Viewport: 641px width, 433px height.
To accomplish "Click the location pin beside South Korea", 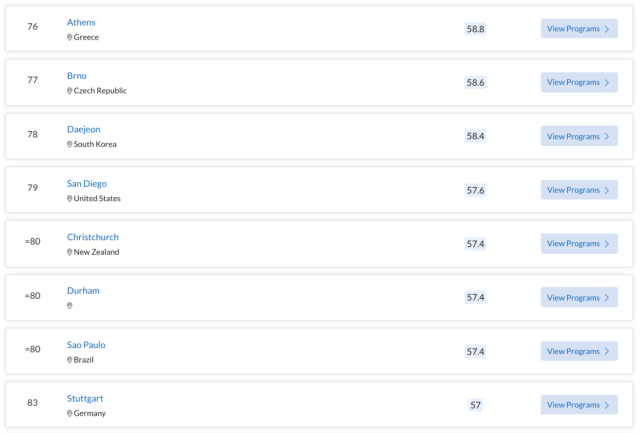I will (x=69, y=144).
